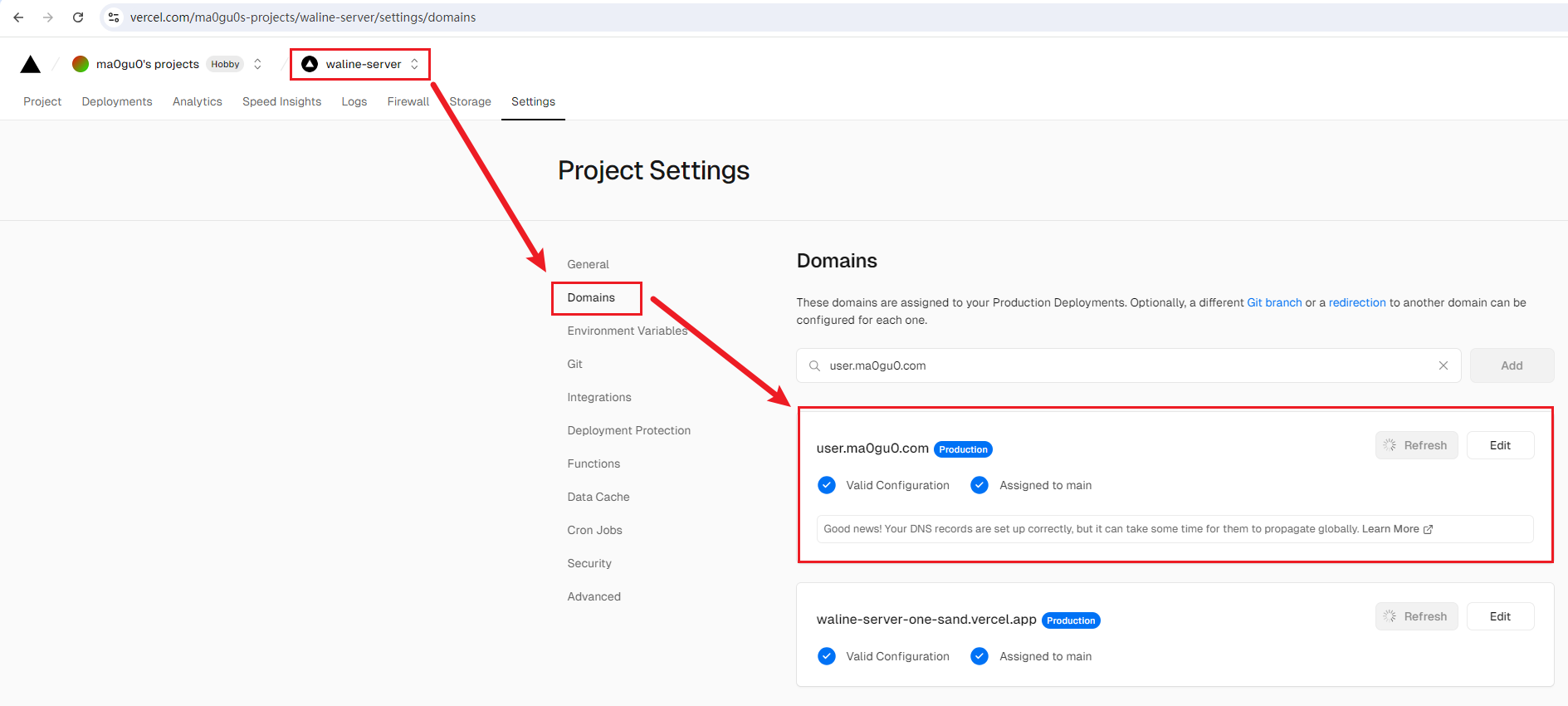This screenshot has height=706, width=1568.
Task: Refresh the user.ma0gu0.com domain
Action: click(1416, 445)
